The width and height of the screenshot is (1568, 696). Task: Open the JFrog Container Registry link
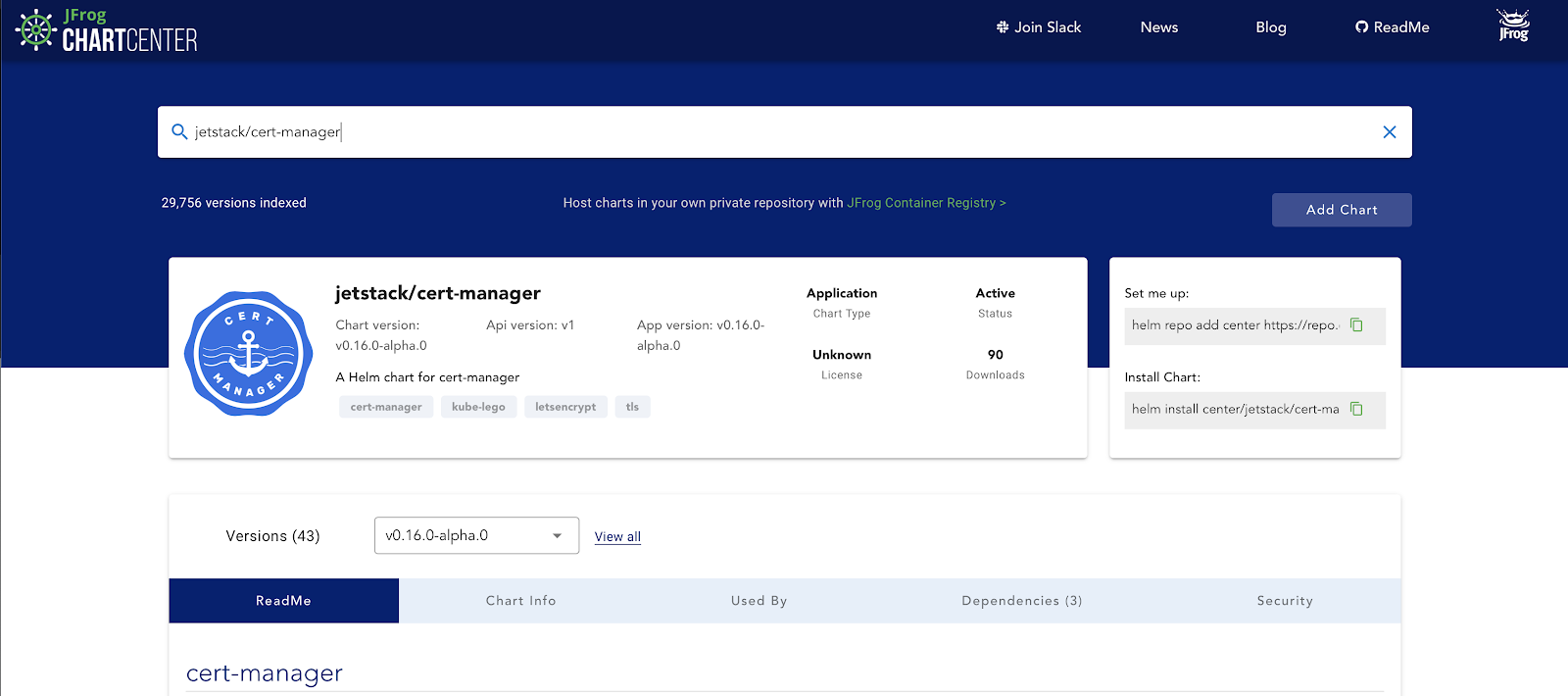tap(925, 203)
